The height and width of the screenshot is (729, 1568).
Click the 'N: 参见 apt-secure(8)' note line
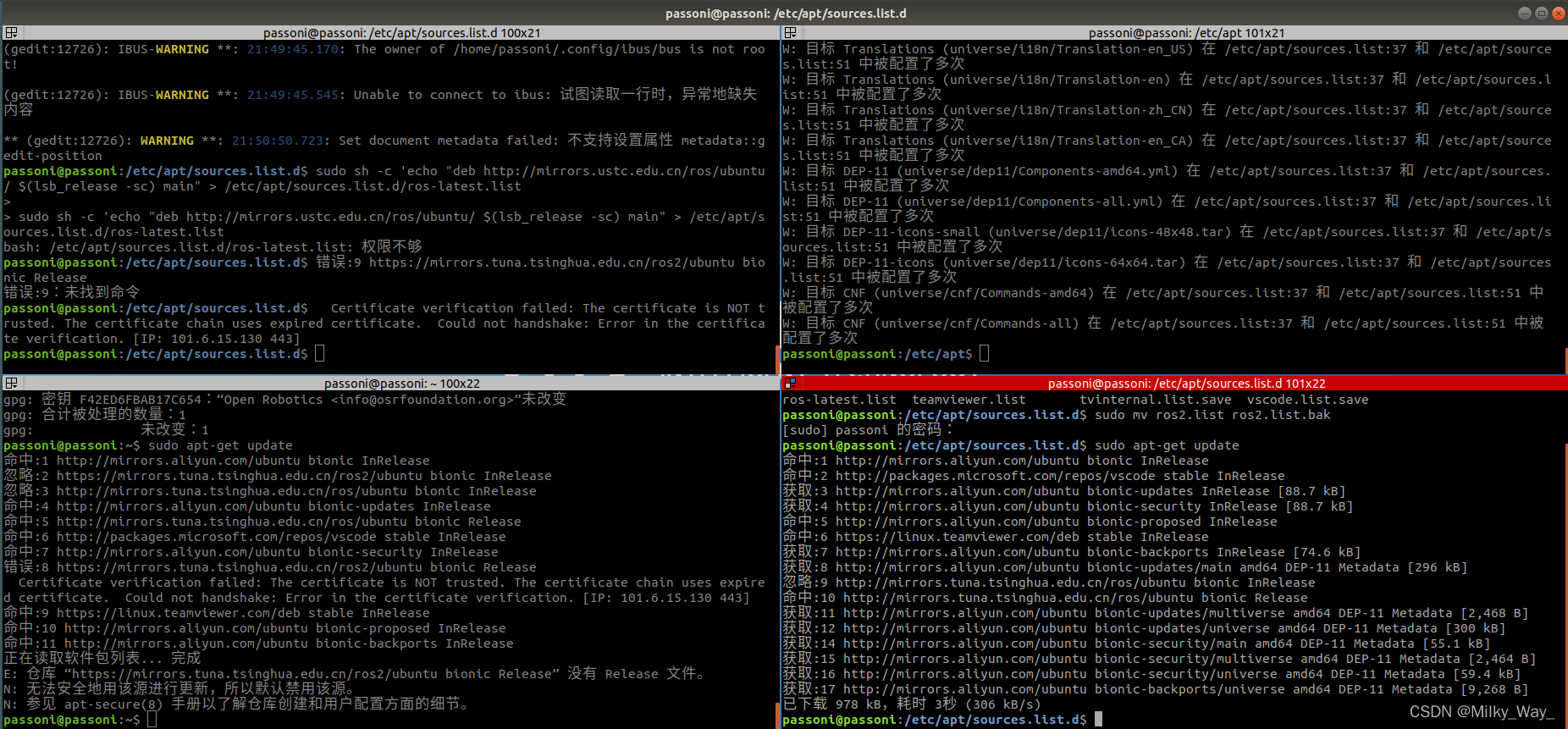pos(236,704)
